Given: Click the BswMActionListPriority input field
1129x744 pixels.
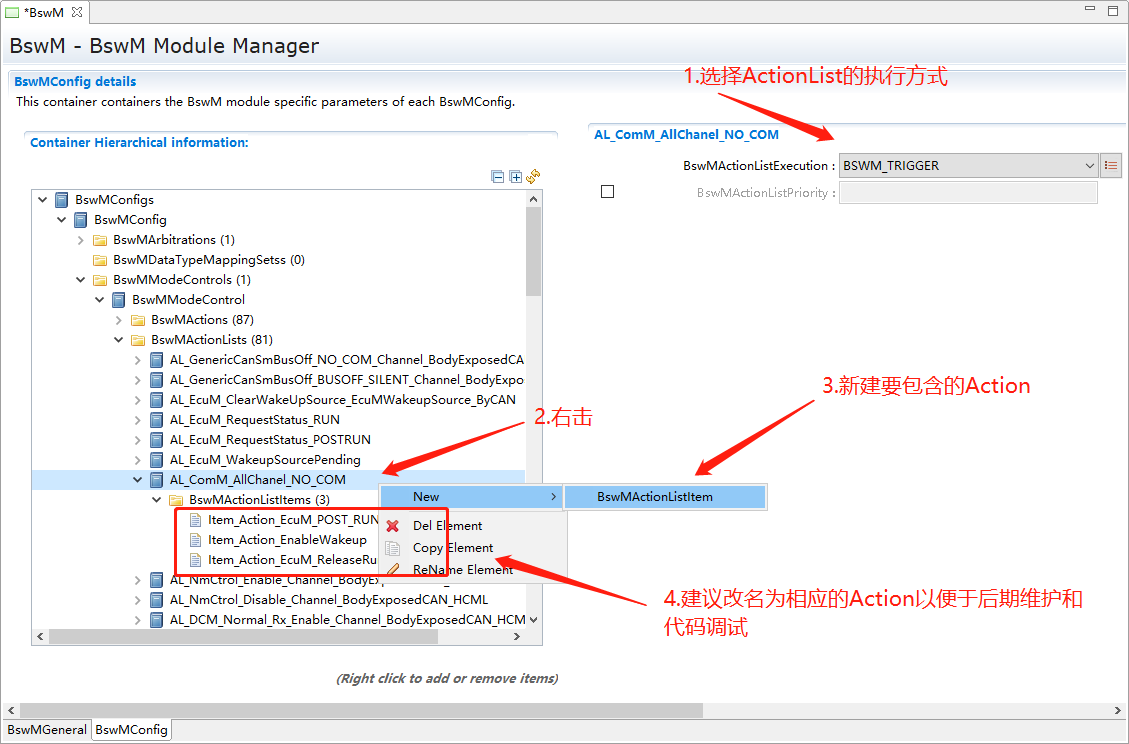Looking at the screenshot, I should [x=968, y=193].
